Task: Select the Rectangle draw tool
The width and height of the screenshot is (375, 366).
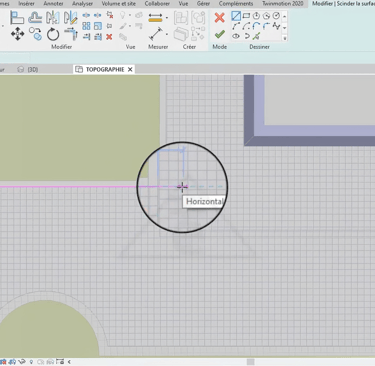Action: (x=246, y=16)
